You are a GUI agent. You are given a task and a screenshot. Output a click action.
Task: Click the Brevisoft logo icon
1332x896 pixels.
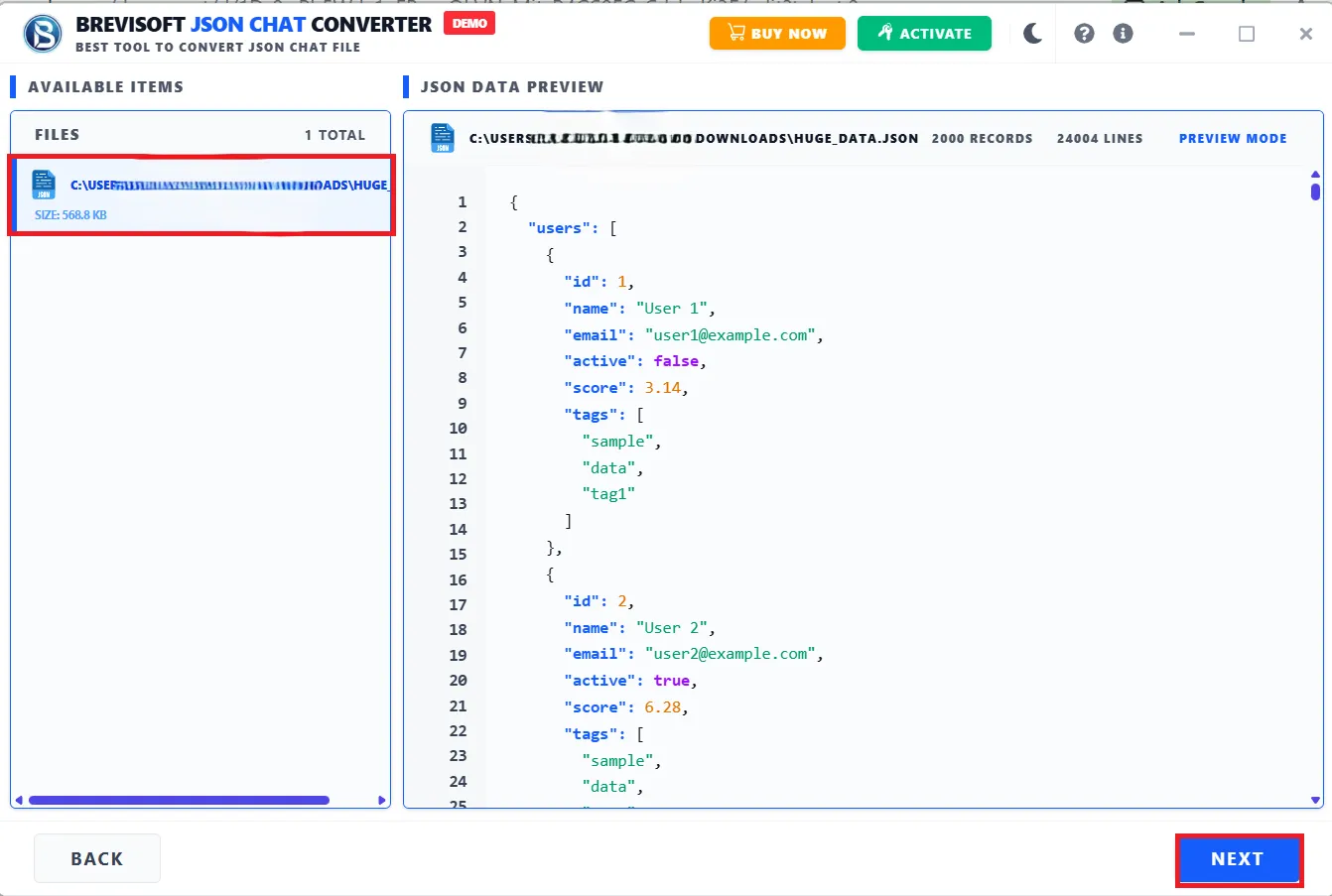[x=42, y=34]
